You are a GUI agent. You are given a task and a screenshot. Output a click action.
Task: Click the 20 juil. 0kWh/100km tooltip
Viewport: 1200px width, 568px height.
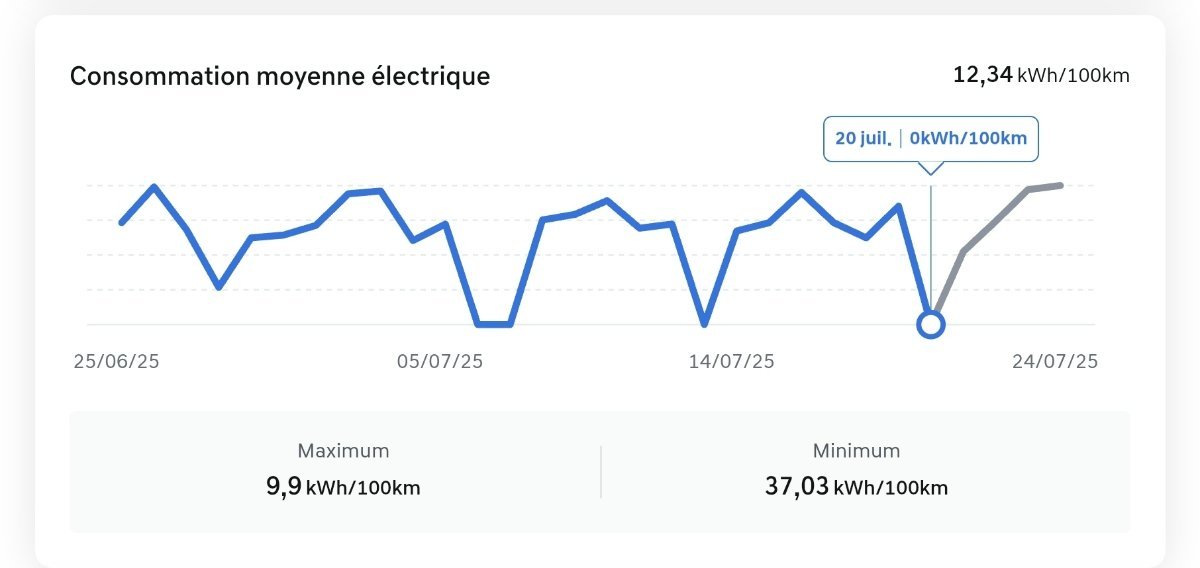pyautogui.click(x=931, y=139)
